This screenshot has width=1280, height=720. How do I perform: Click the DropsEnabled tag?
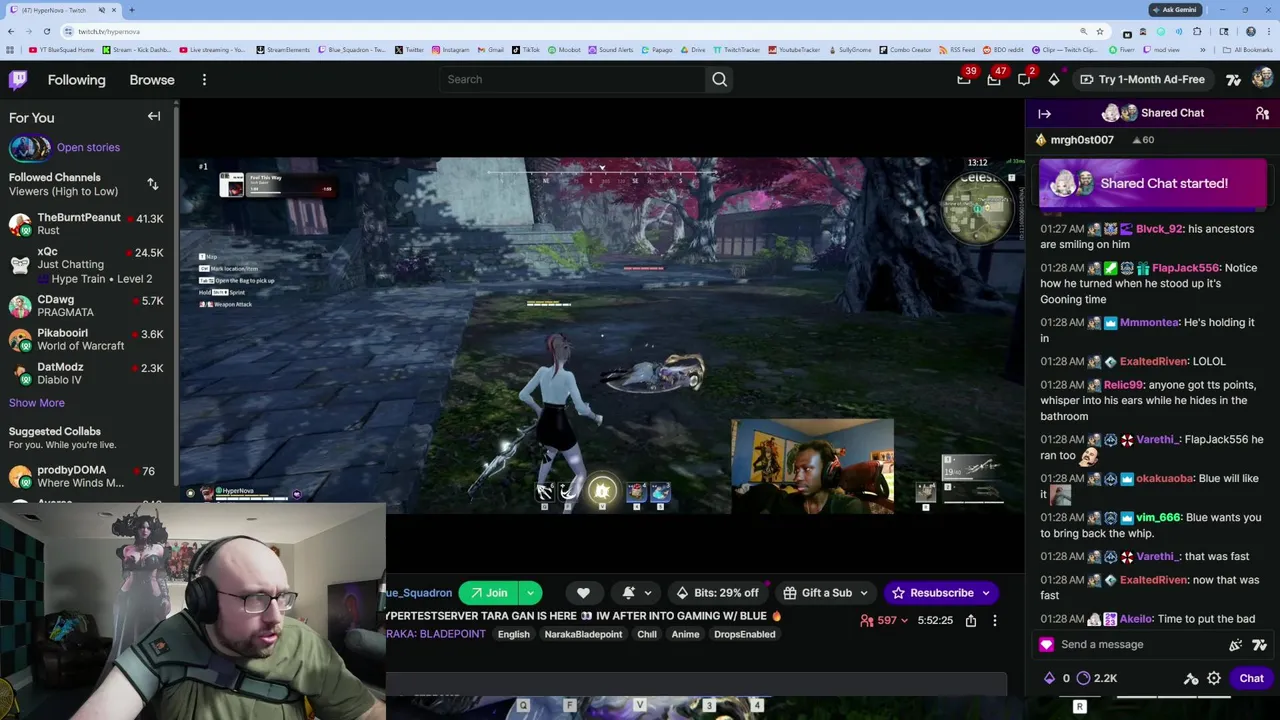pyautogui.click(x=745, y=634)
